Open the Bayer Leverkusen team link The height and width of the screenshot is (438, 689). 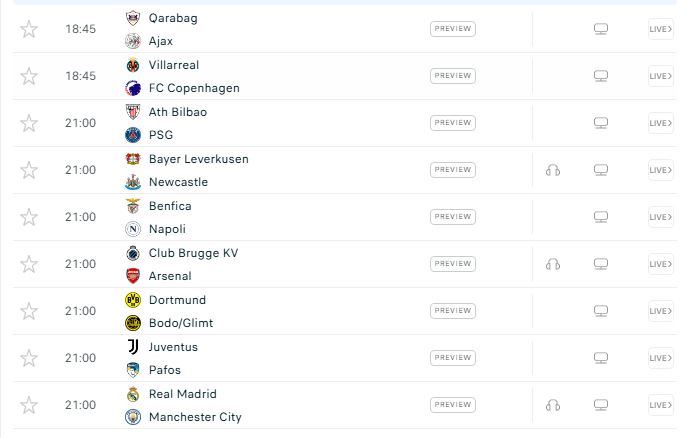click(x=198, y=159)
